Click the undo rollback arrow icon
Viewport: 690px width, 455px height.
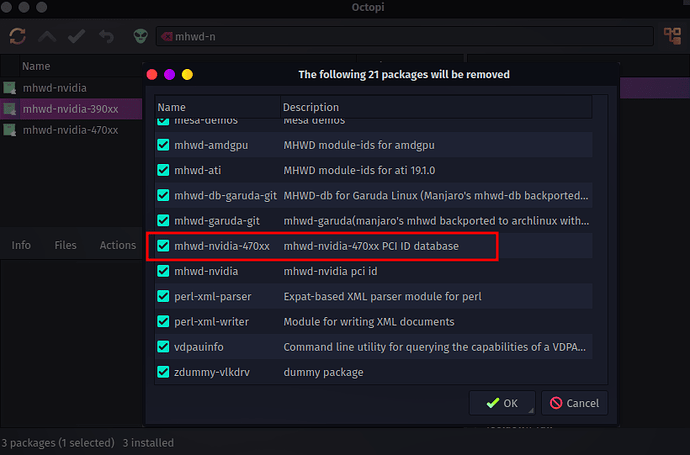click(106, 36)
